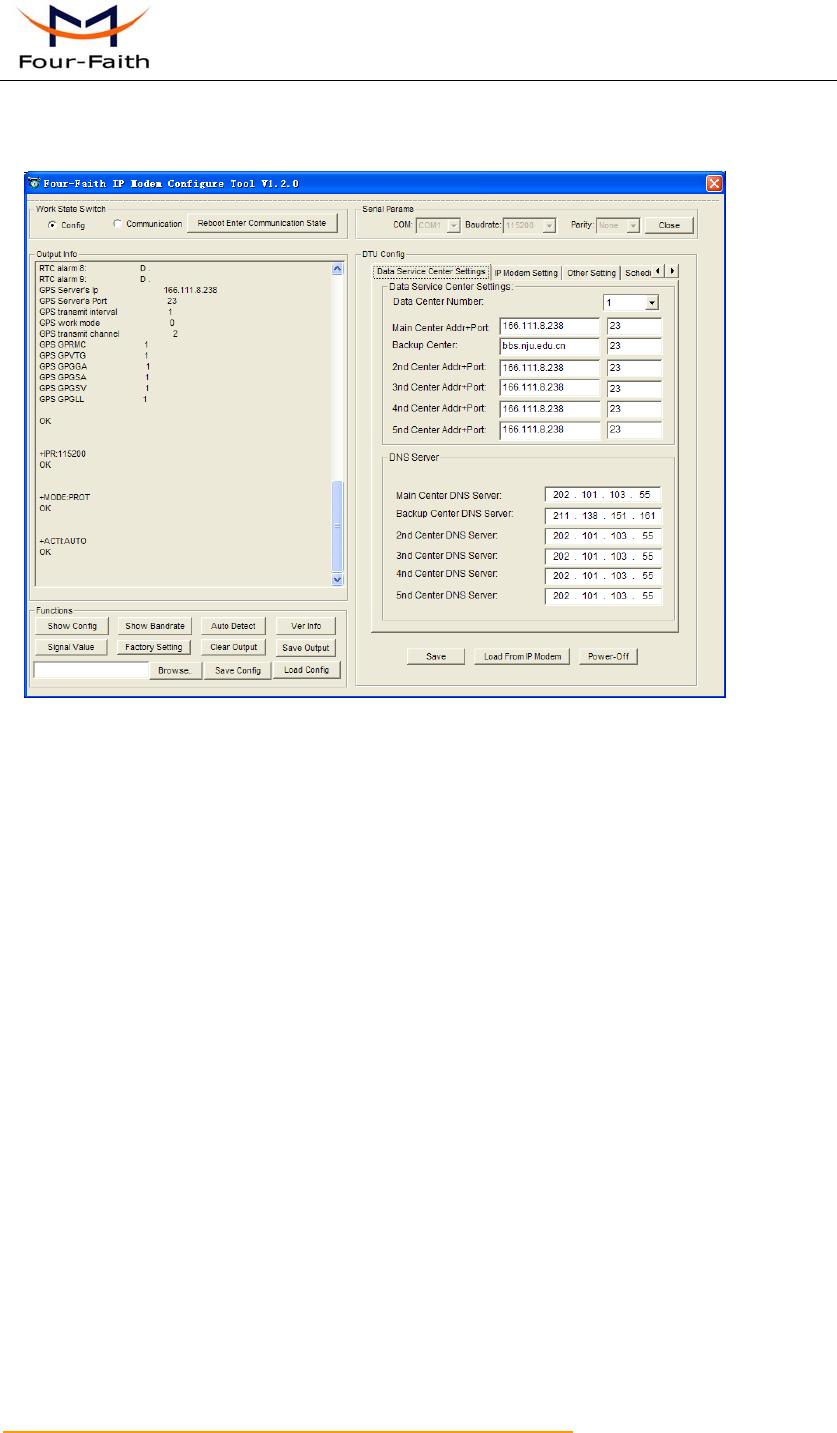The height and width of the screenshot is (1433, 837).
Task: Switch to Other Setting tab
Action: (x=591, y=273)
